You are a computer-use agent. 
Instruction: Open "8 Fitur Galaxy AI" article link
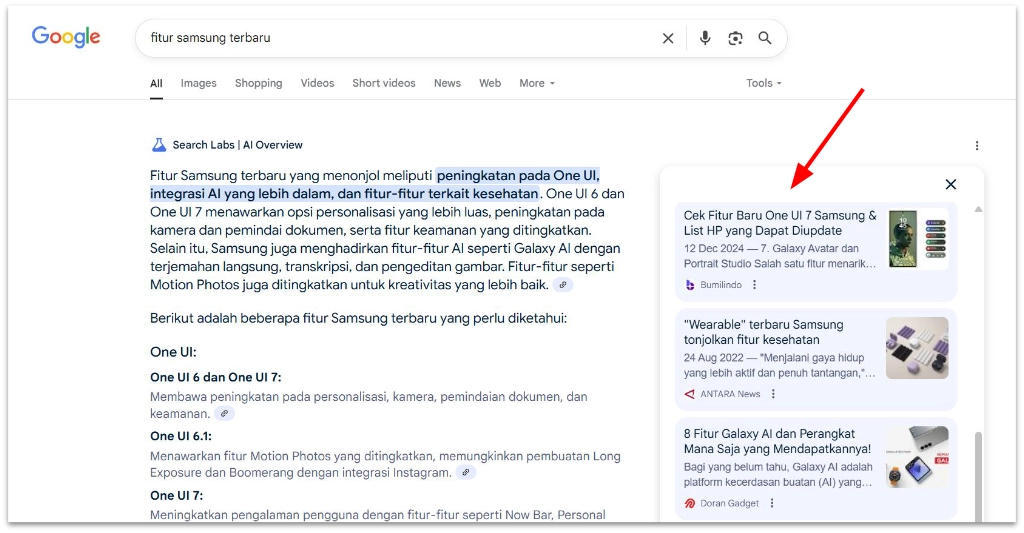(x=777, y=441)
